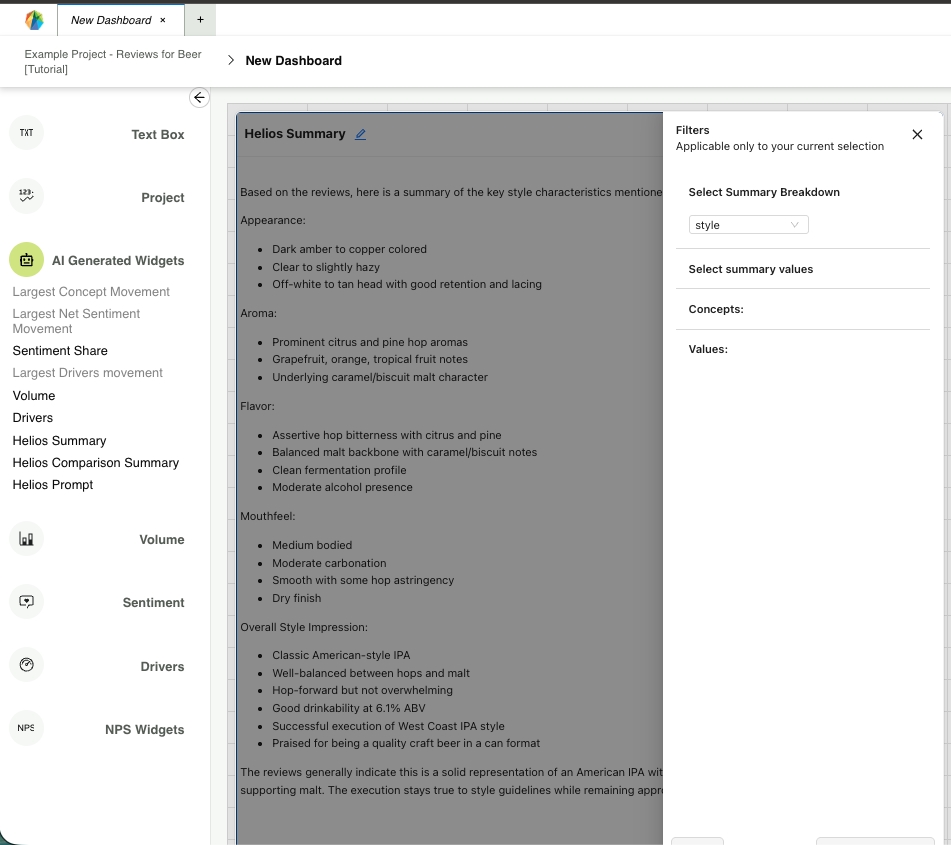Close the New Dashboard tab
951x845 pixels.
click(163, 20)
